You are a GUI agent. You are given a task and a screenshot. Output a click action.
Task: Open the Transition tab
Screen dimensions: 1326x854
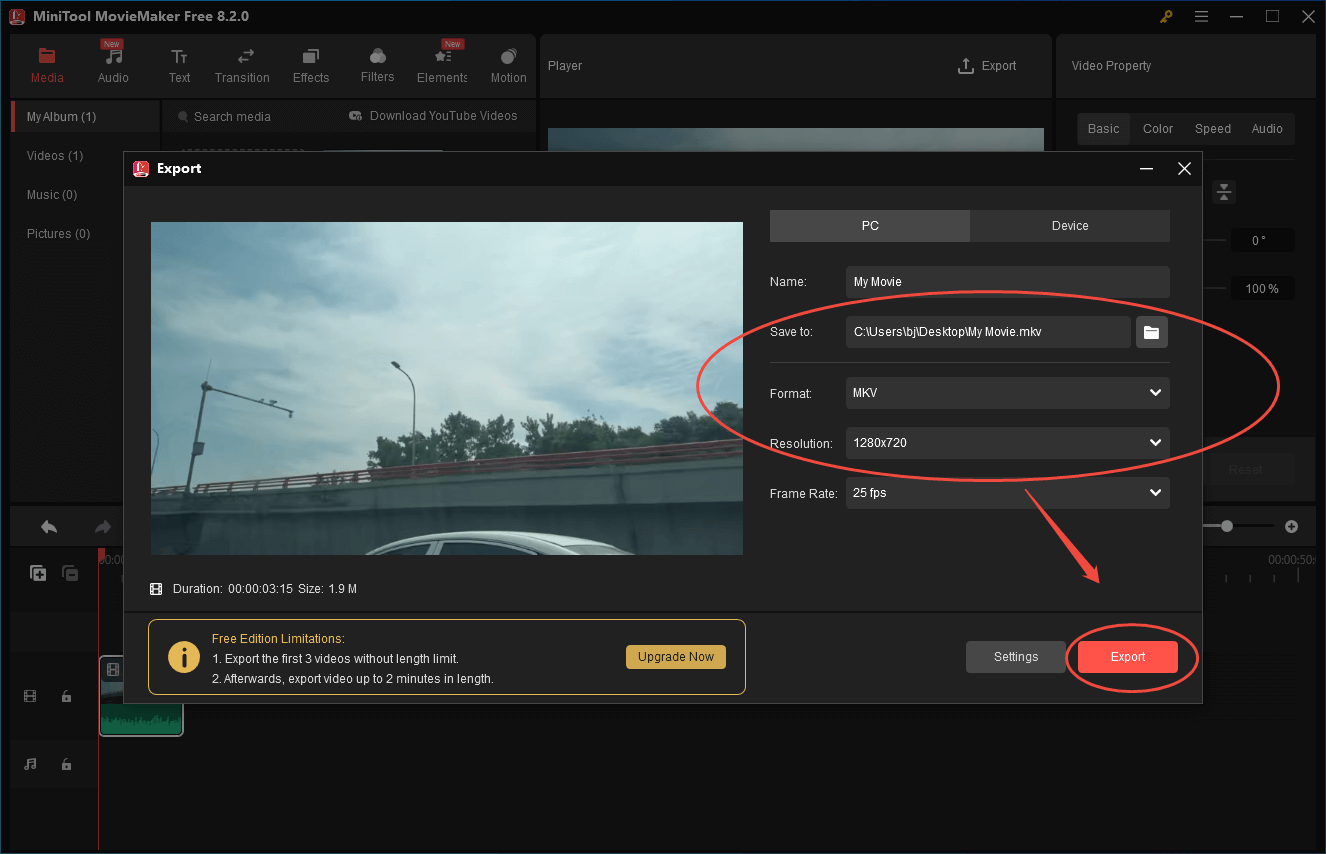(x=242, y=66)
